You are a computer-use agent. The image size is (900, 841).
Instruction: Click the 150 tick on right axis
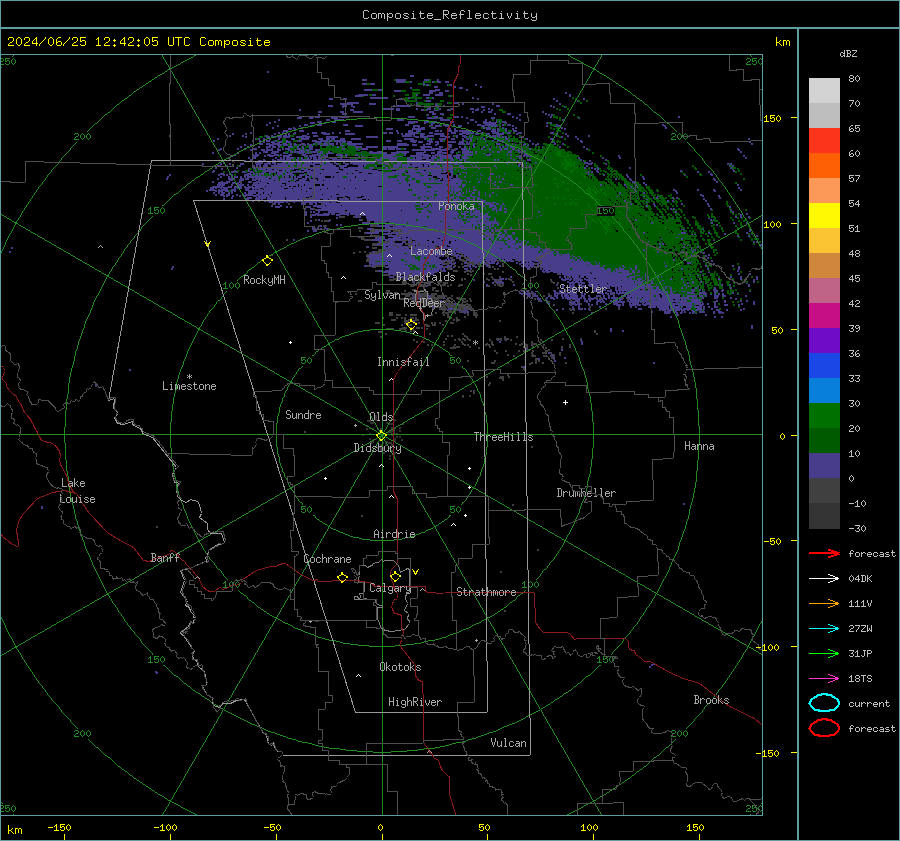click(x=772, y=118)
